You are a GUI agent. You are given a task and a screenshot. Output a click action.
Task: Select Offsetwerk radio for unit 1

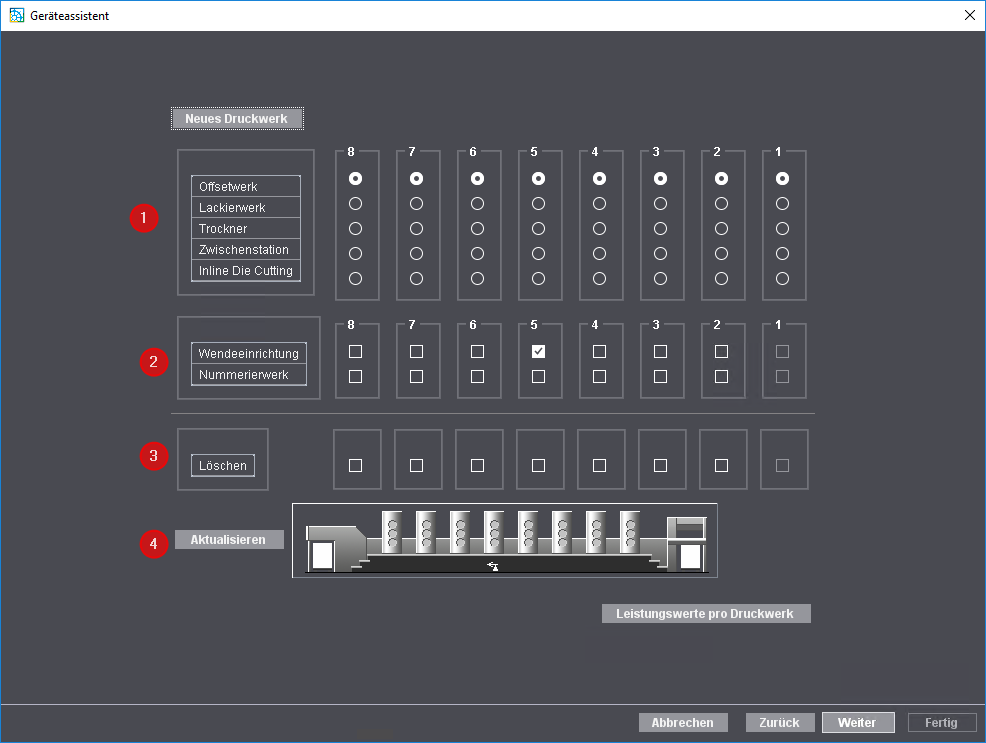pyautogui.click(x=782, y=179)
